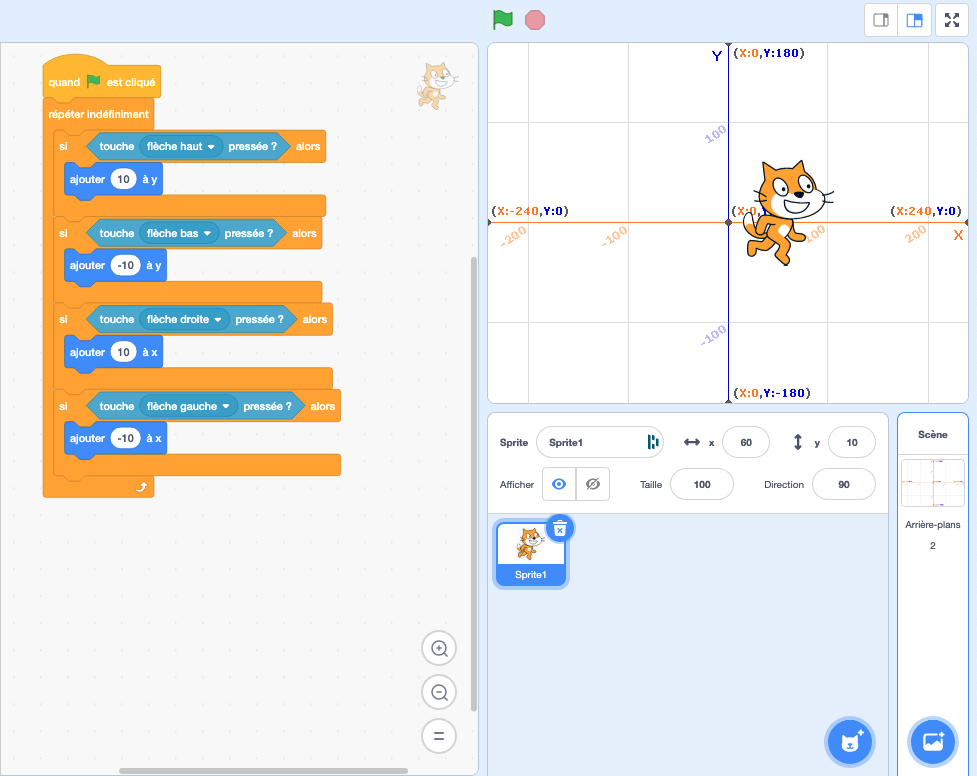Viewport: 977px width, 776px height.
Task: Edit value -10 in 'ajouter à y' block
Action: pos(126,266)
